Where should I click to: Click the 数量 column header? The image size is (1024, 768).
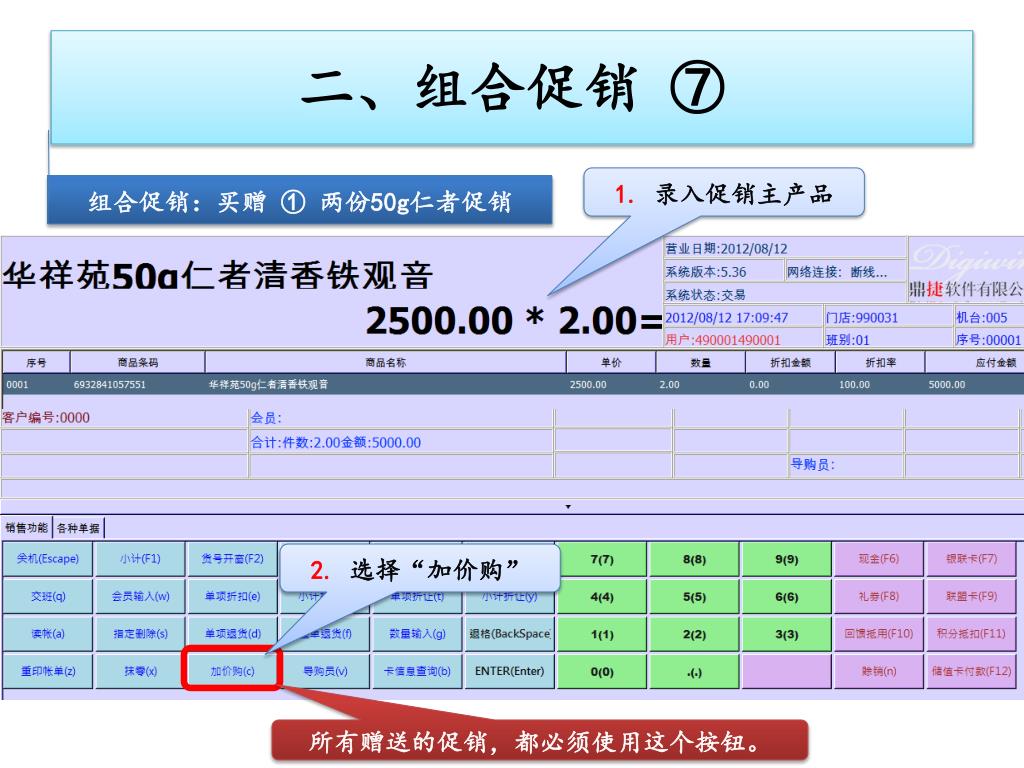(x=701, y=362)
